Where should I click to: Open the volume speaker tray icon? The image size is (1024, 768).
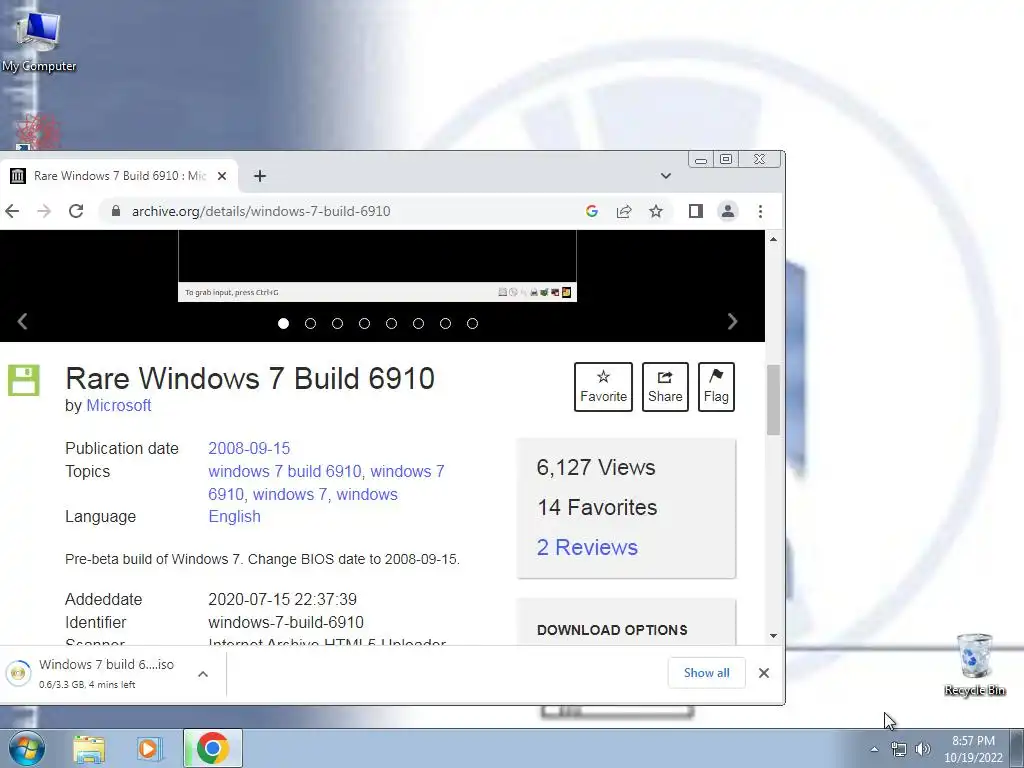point(923,749)
